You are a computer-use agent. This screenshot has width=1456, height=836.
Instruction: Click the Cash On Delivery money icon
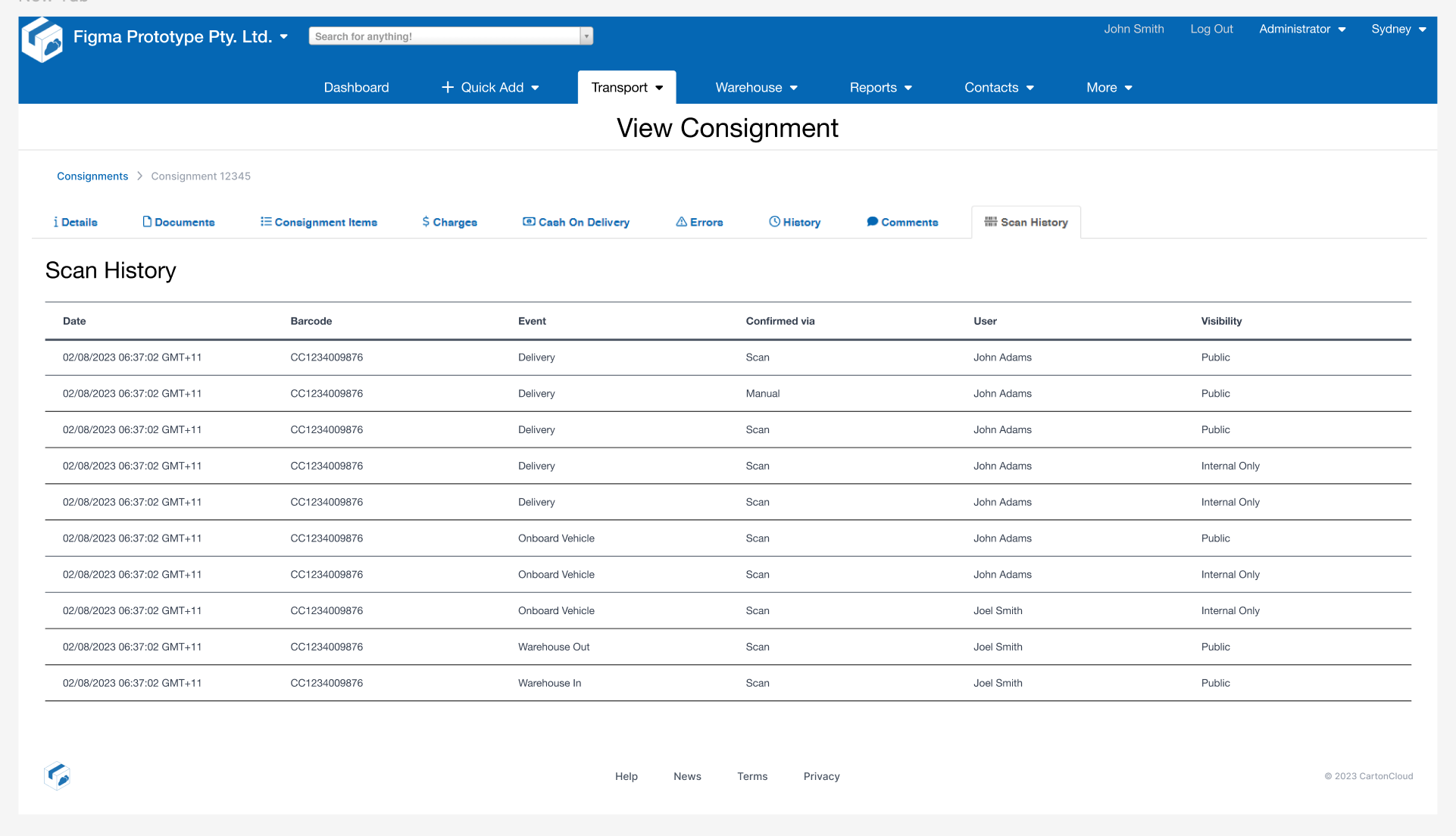[529, 221]
